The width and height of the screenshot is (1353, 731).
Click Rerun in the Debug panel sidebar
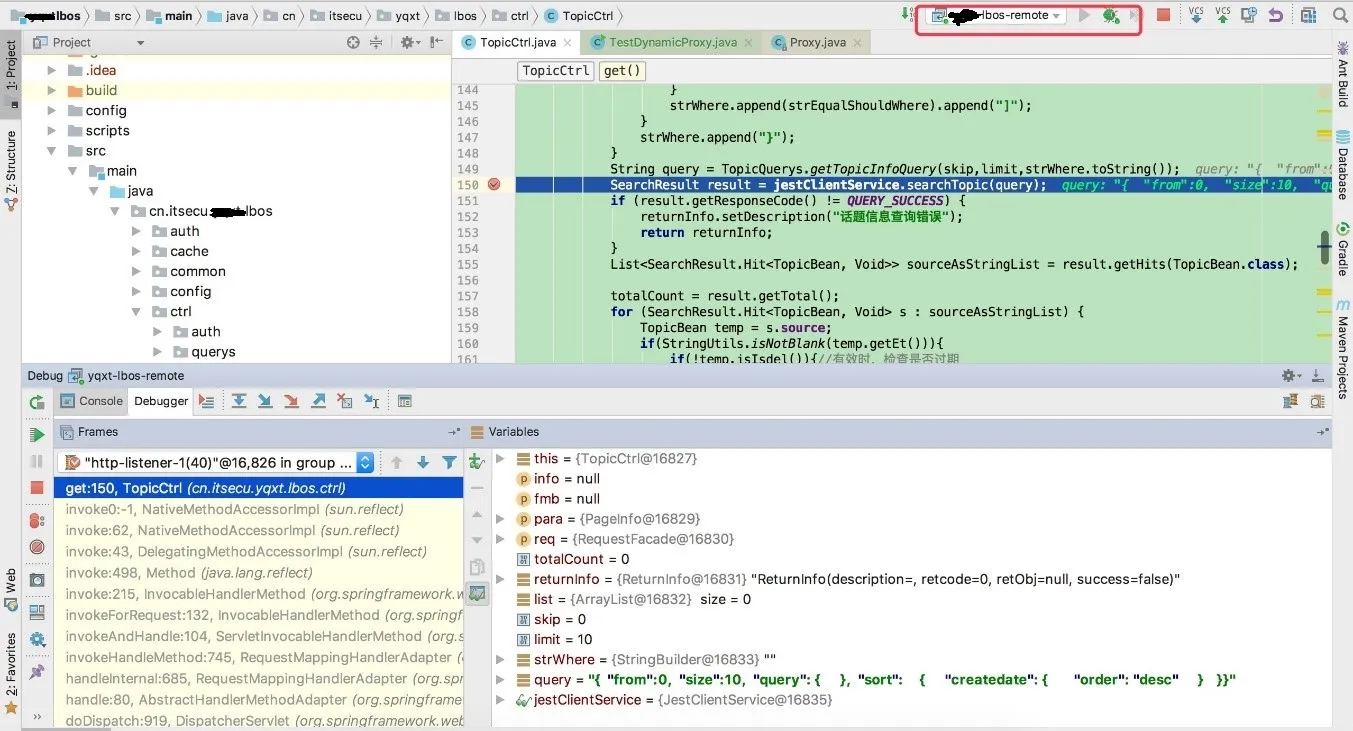pos(37,401)
